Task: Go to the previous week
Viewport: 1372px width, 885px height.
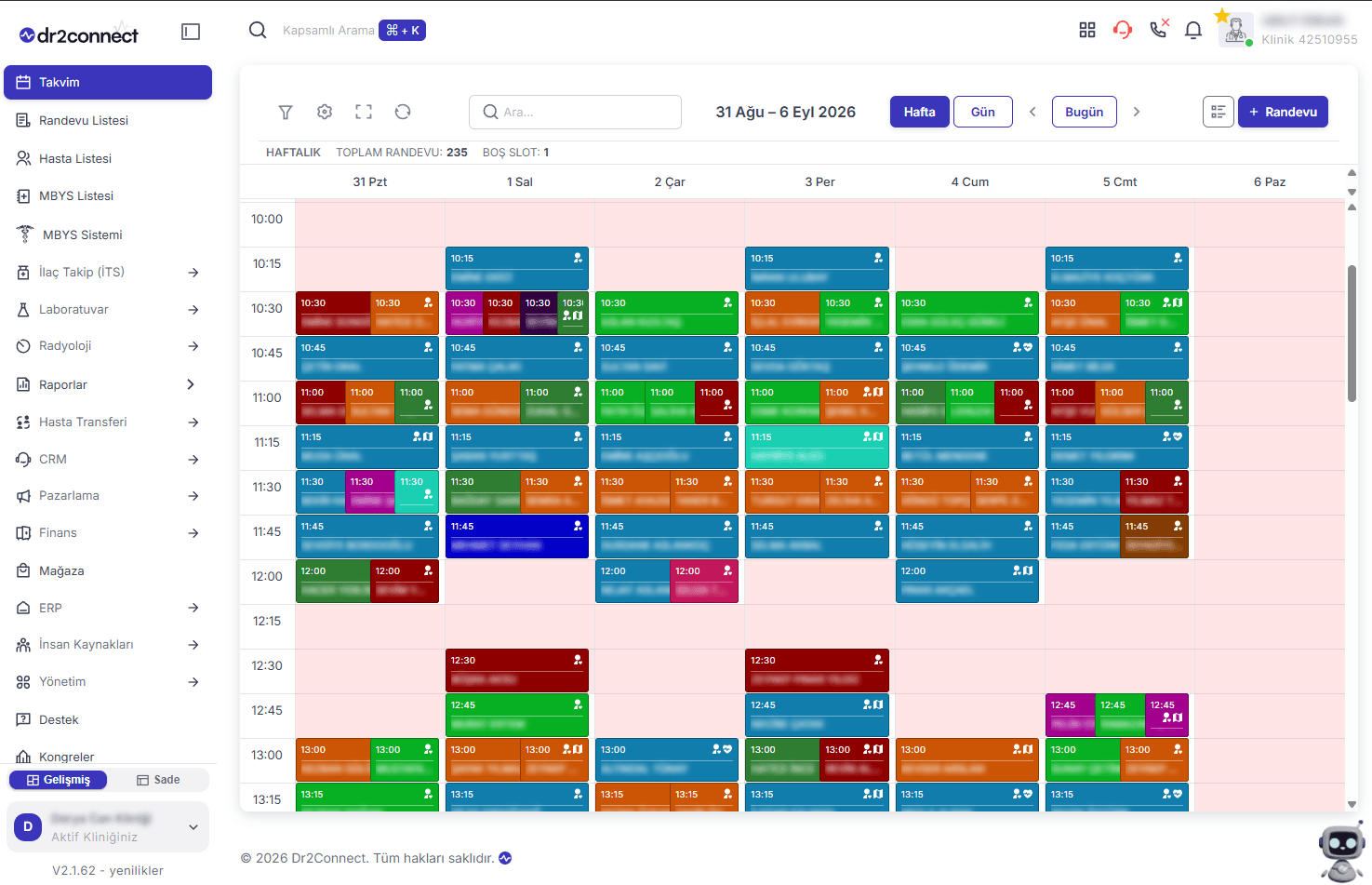Action: pos(1032,112)
